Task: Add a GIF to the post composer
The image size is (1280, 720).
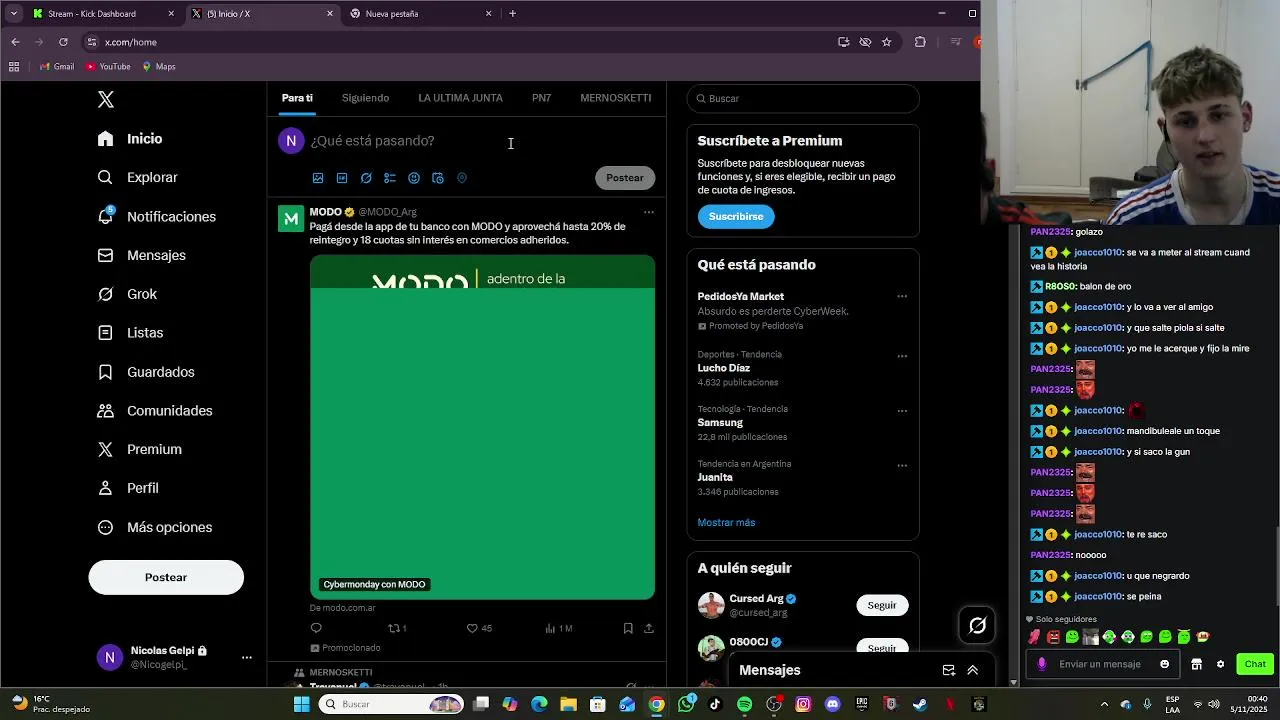Action: tap(342, 178)
